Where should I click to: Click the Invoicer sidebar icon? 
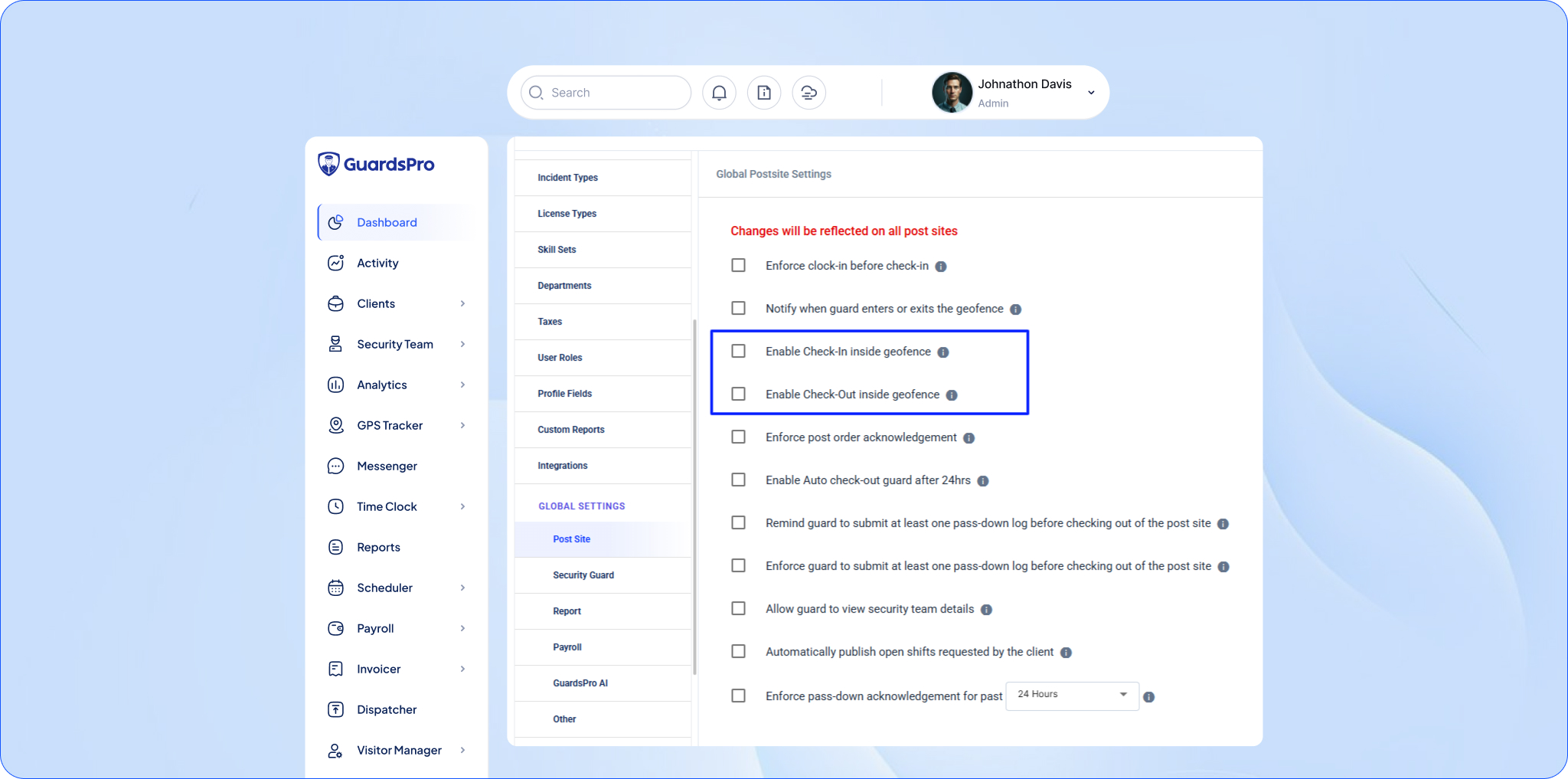point(335,669)
